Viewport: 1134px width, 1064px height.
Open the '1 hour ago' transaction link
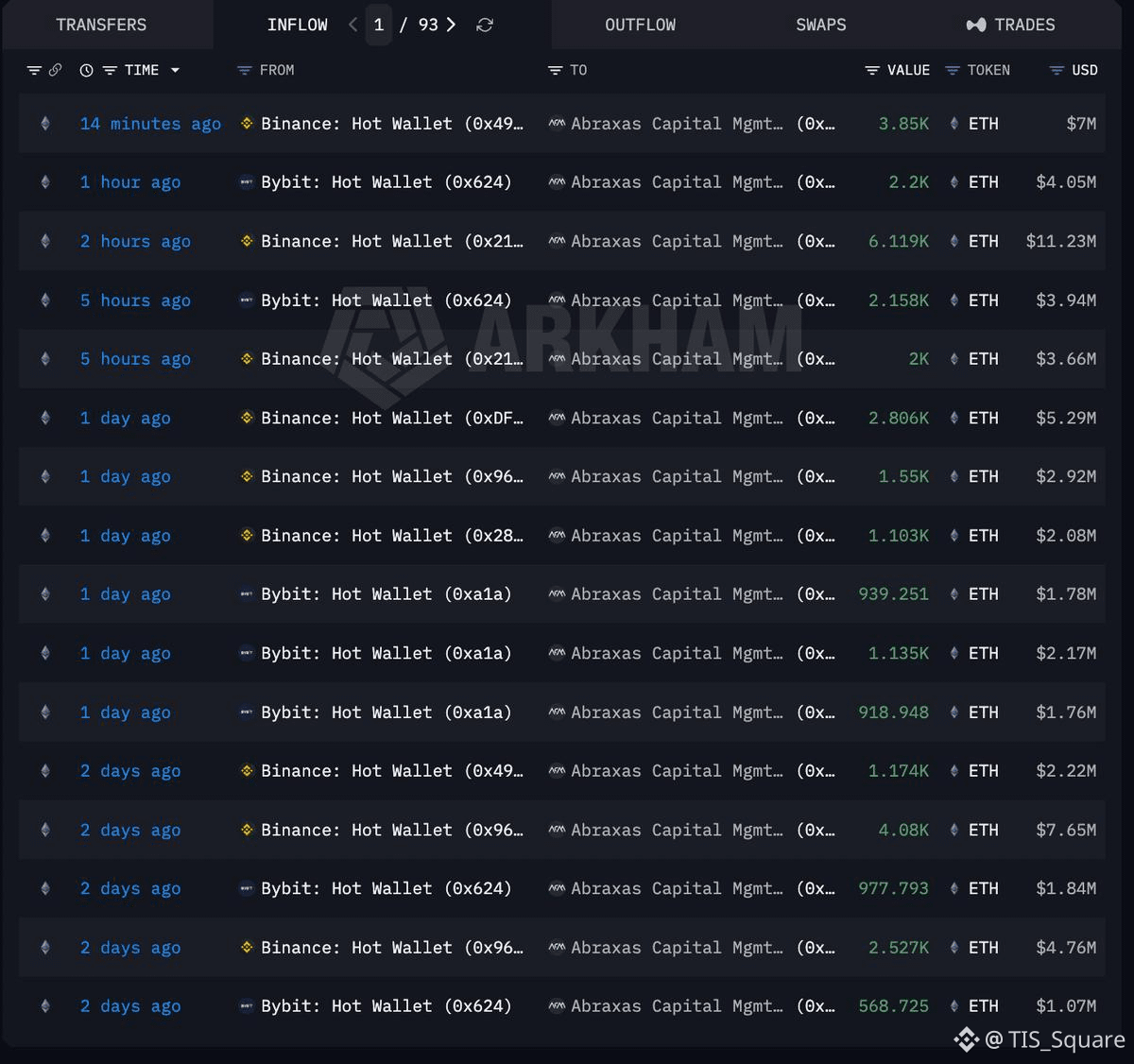point(129,182)
